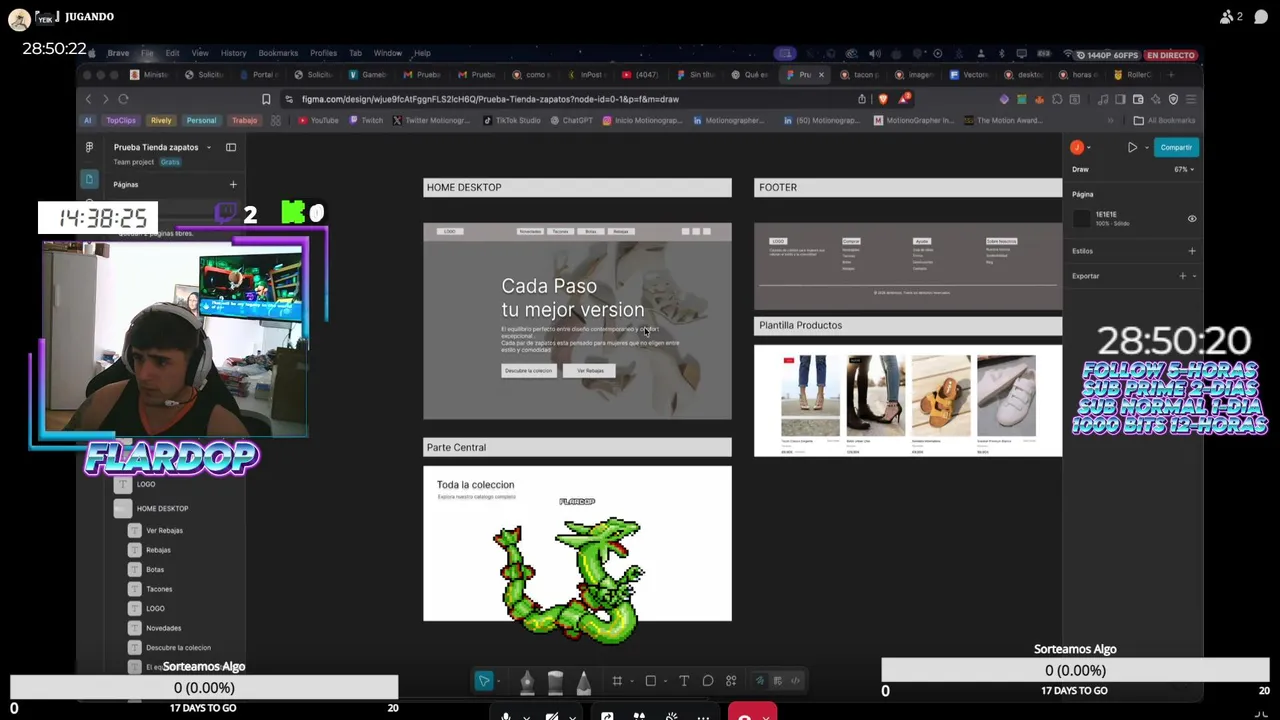Open the Bookmarks menu in menu bar
This screenshot has height=720, width=1280.
[x=278, y=53]
